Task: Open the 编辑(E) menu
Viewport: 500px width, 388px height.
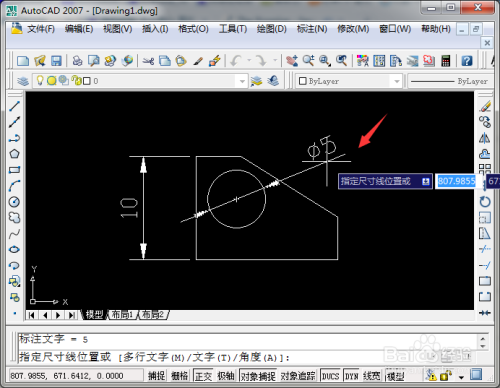Action: click(x=79, y=29)
